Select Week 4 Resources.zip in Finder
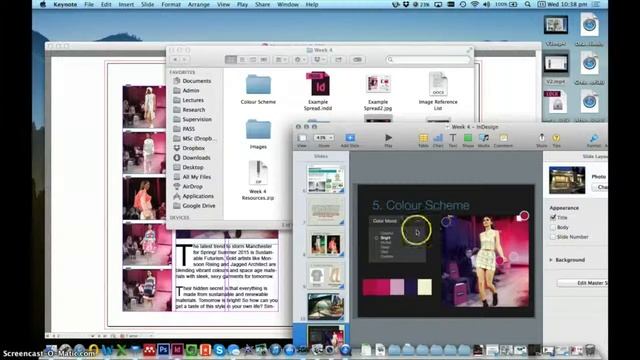This screenshot has width=640, height=360. pyautogui.click(x=258, y=180)
